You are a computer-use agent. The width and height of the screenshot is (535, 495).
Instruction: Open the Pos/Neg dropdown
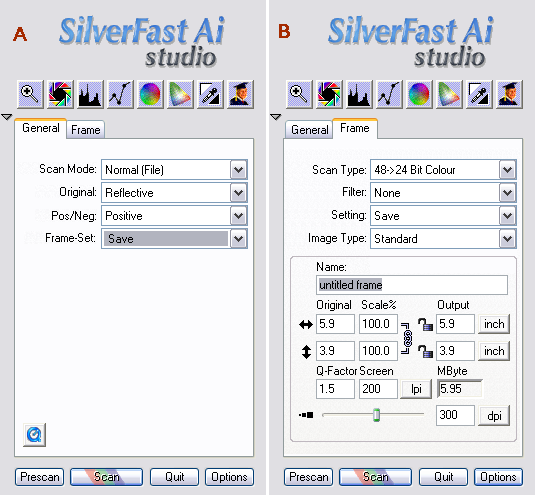174,216
